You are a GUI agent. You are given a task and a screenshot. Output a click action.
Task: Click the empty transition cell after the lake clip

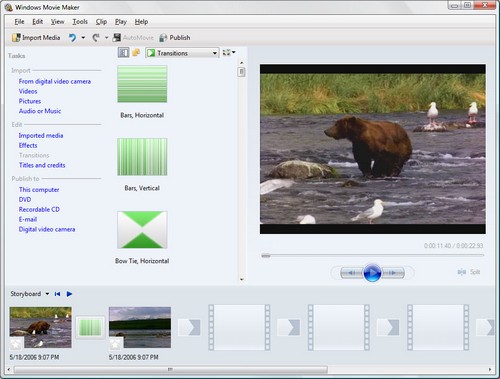pos(189,327)
